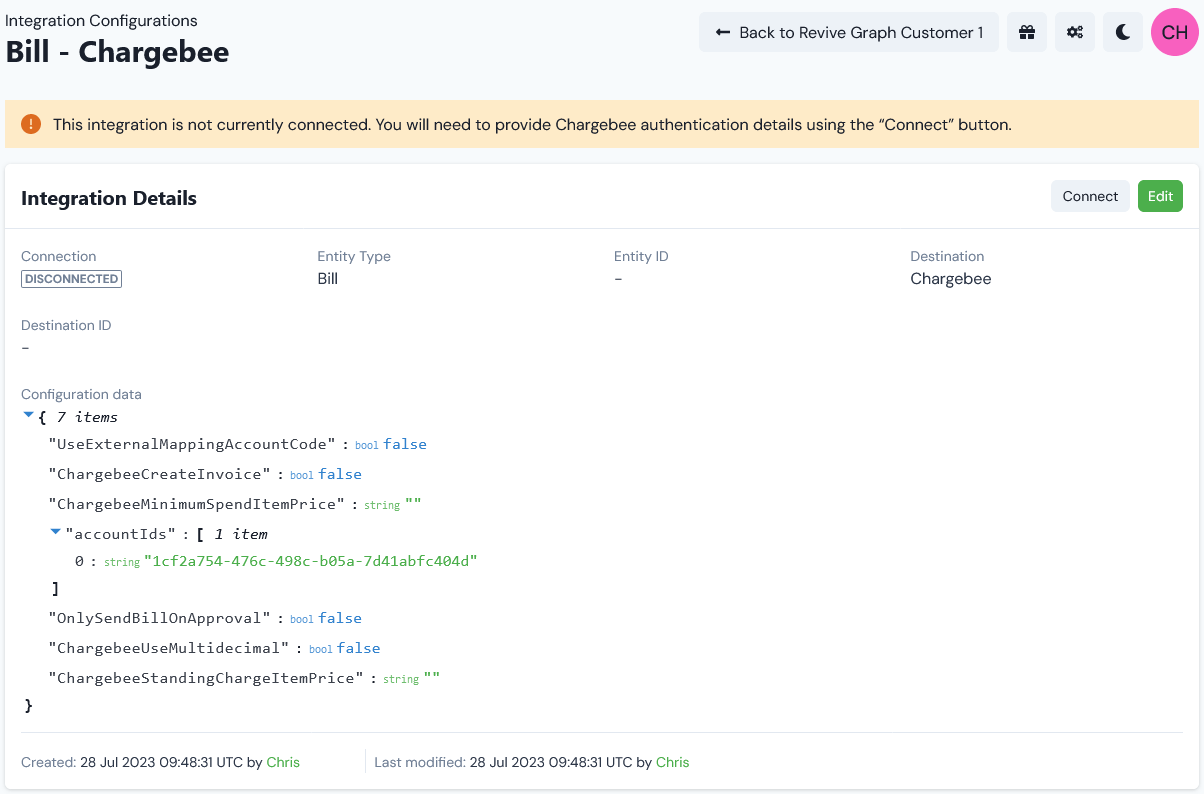Click the false value of ChargebeeCreateInvoice
The image size is (1204, 794).
[x=340, y=474]
